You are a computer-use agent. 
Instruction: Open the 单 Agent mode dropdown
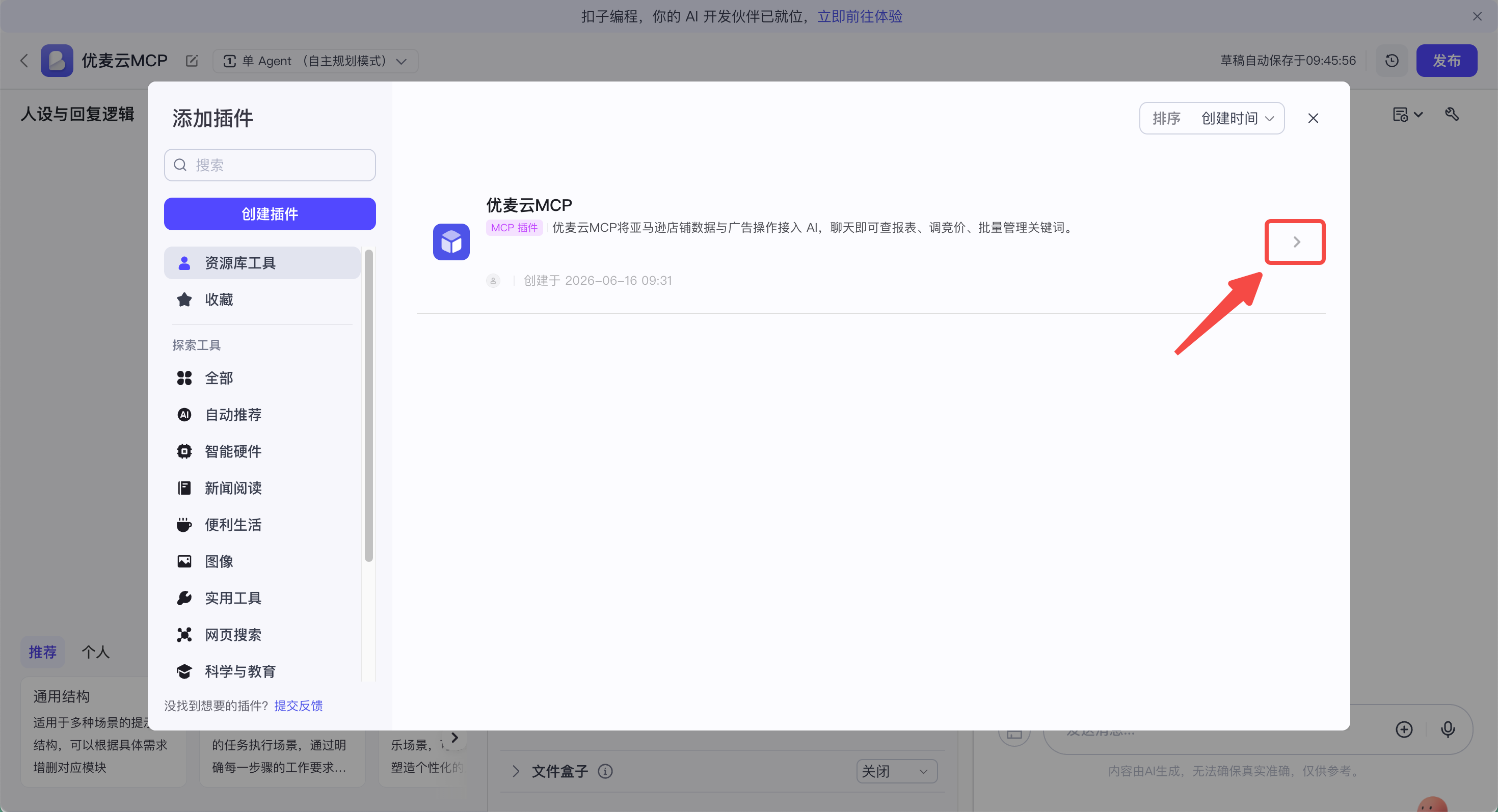pyautogui.click(x=315, y=61)
